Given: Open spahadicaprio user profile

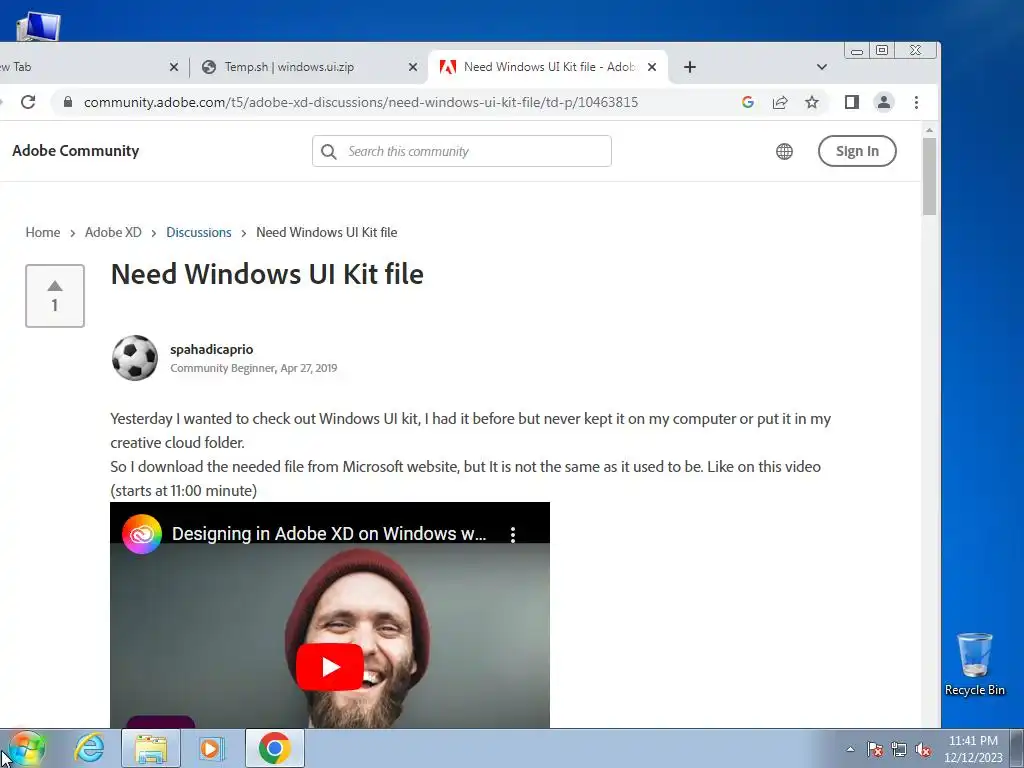Looking at the screenshot, I should (x=212, y=349).
